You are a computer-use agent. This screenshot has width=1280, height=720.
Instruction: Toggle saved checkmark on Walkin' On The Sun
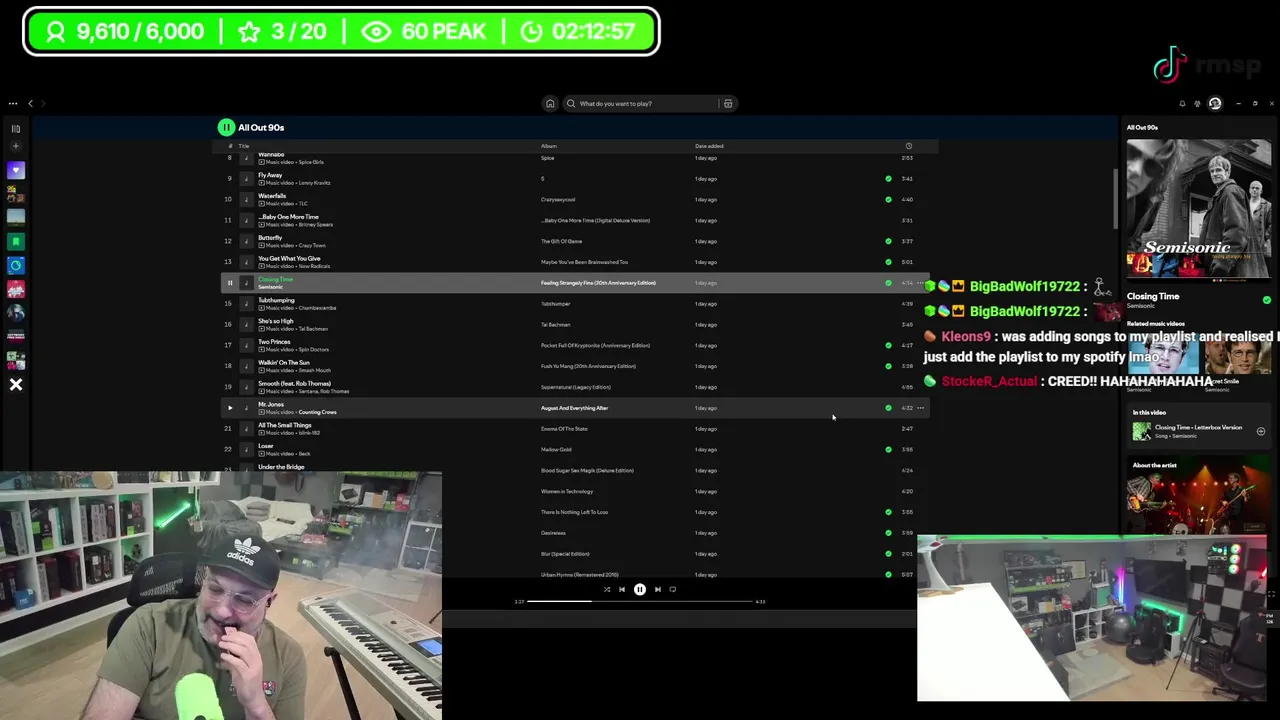click(x=888, y=366)
